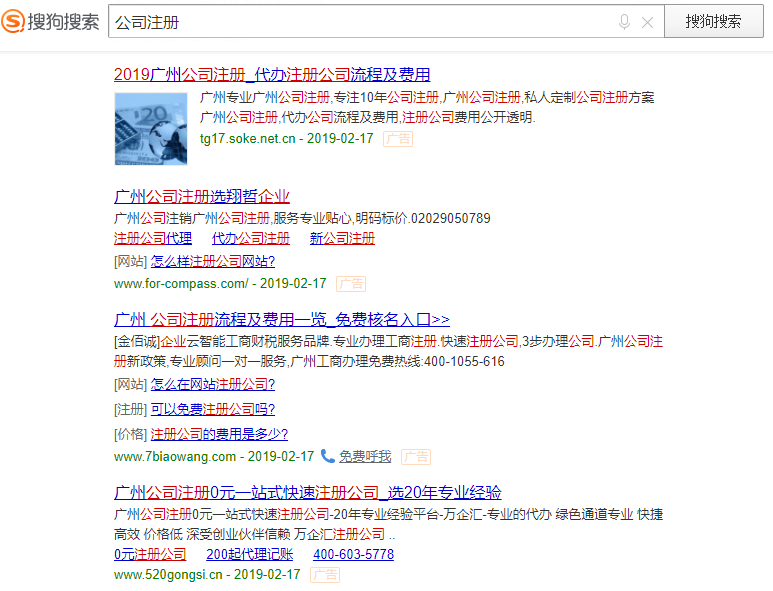
Task: Click the microphone voice search icon
Action: (x=624, y=22)
